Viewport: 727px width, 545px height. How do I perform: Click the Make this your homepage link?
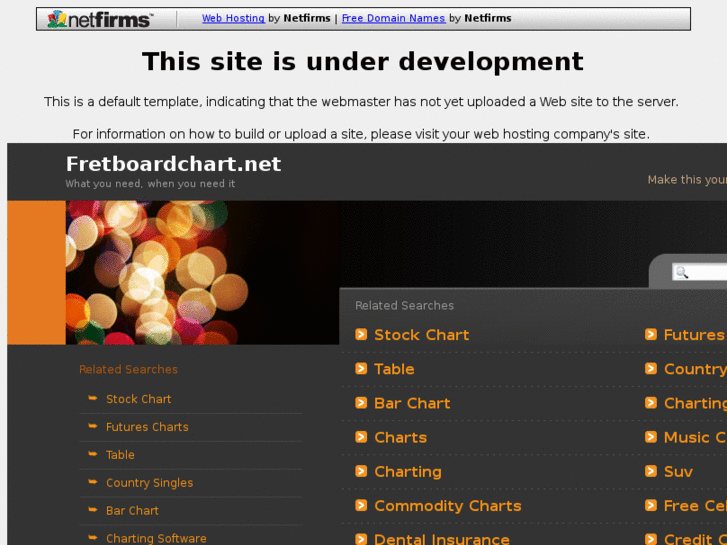tap(687, 180)
